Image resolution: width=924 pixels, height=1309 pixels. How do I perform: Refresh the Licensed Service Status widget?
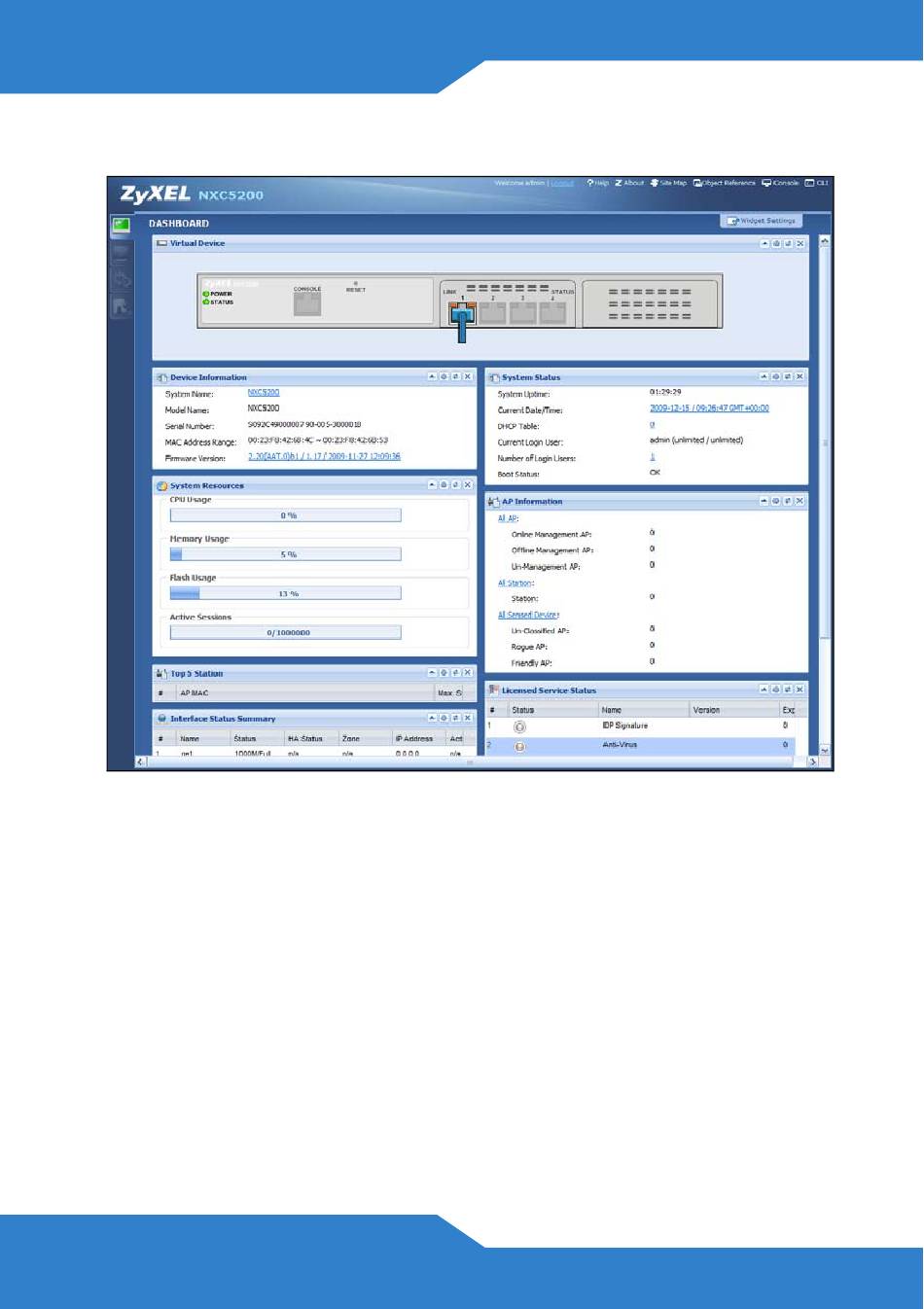pyautogui.click(x=788, y=690)
